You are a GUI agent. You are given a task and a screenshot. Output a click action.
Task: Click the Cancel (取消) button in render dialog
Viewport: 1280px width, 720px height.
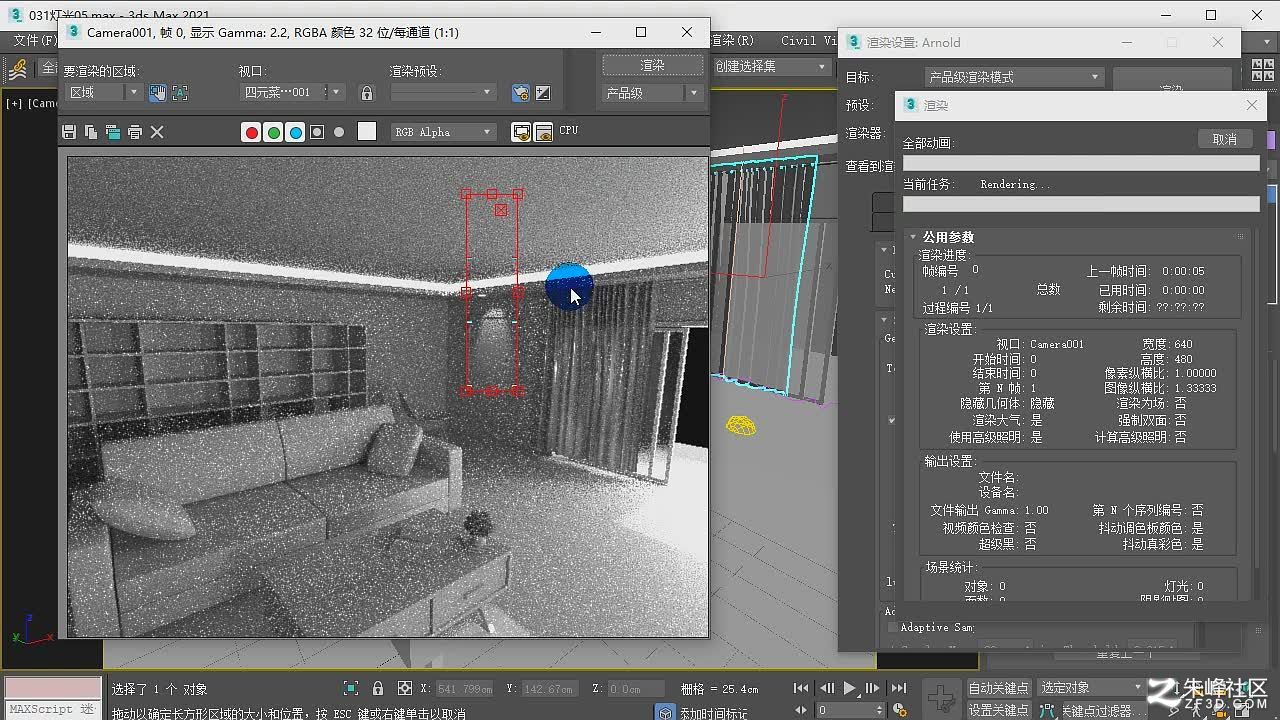pos(1225,140)
